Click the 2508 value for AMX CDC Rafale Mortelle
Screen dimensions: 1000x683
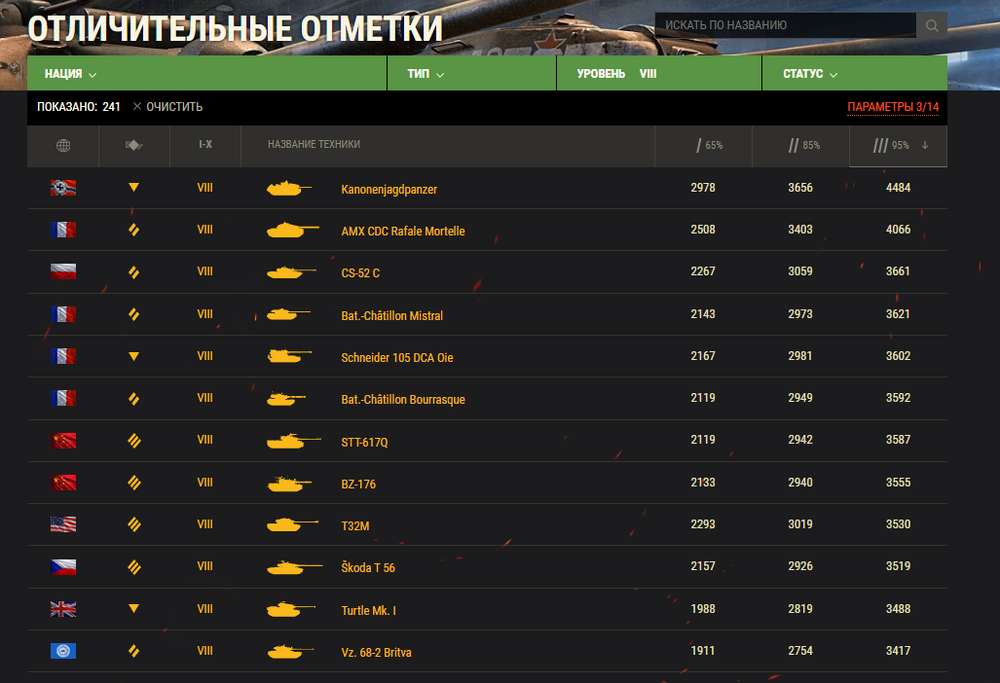703,230
